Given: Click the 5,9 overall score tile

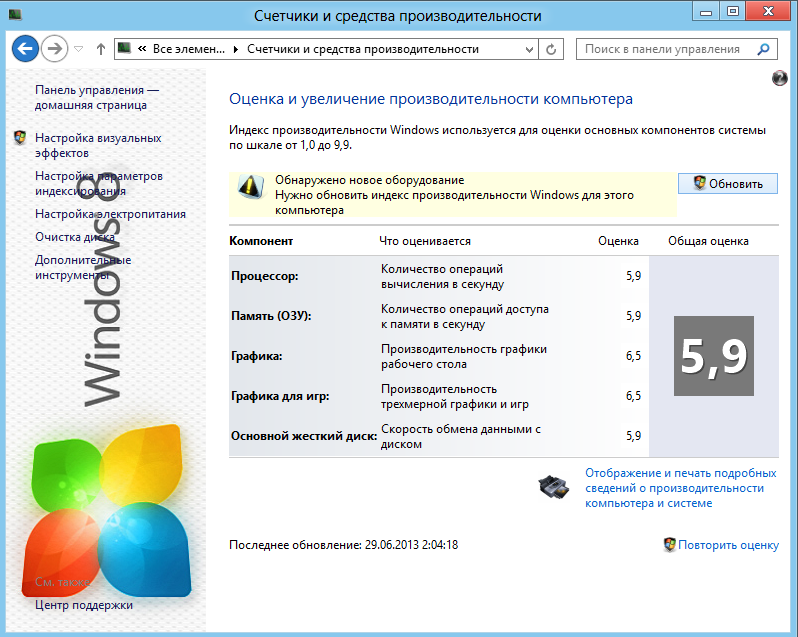Looking at the screenshot, I should [x=714, y=356].
